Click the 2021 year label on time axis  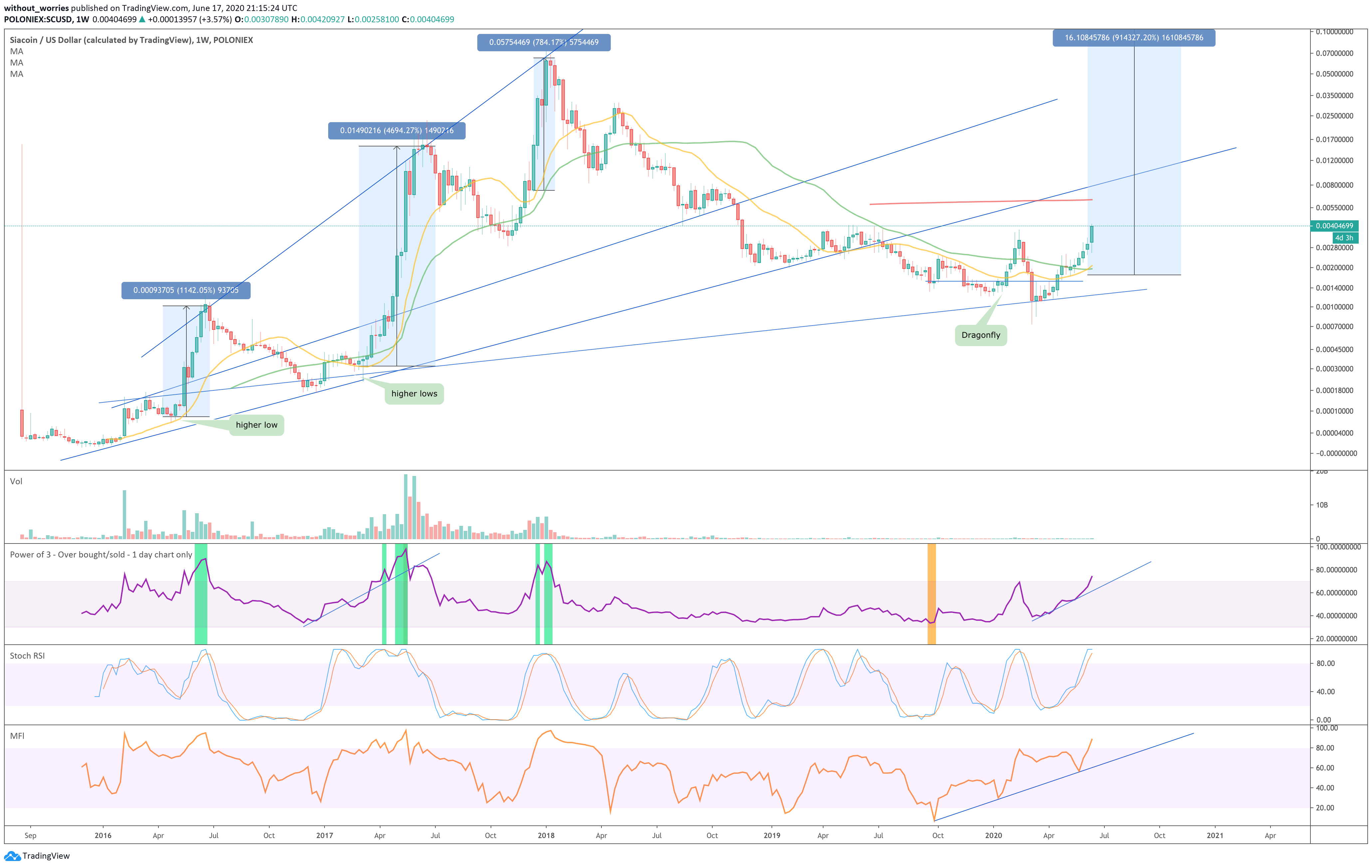1215,835
